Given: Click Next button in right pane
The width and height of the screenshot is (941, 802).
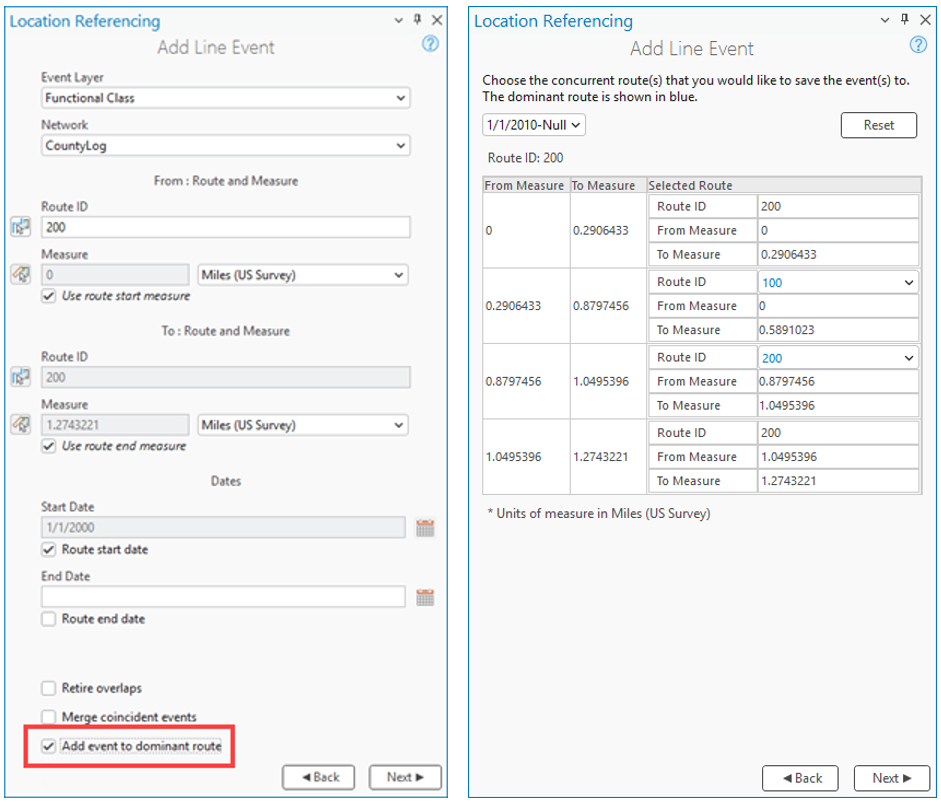Looking at the screenshot, I should 892,779.
